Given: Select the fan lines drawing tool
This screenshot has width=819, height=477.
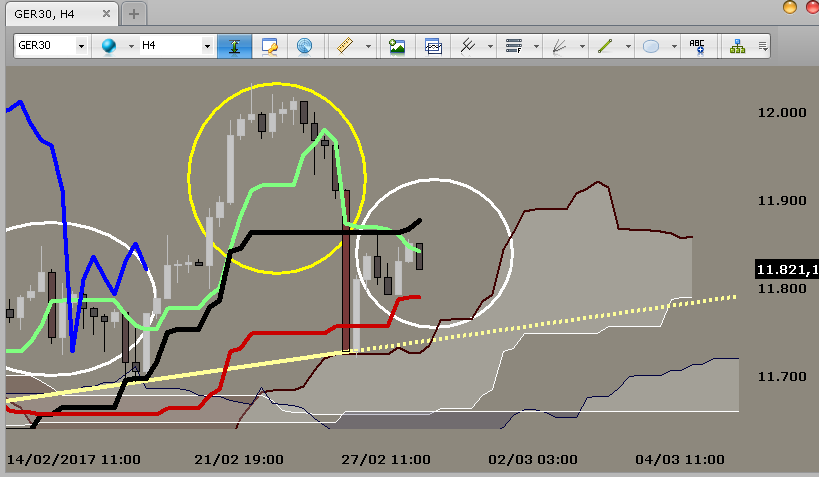Looking at the screenshot, I should pos(559,46).
